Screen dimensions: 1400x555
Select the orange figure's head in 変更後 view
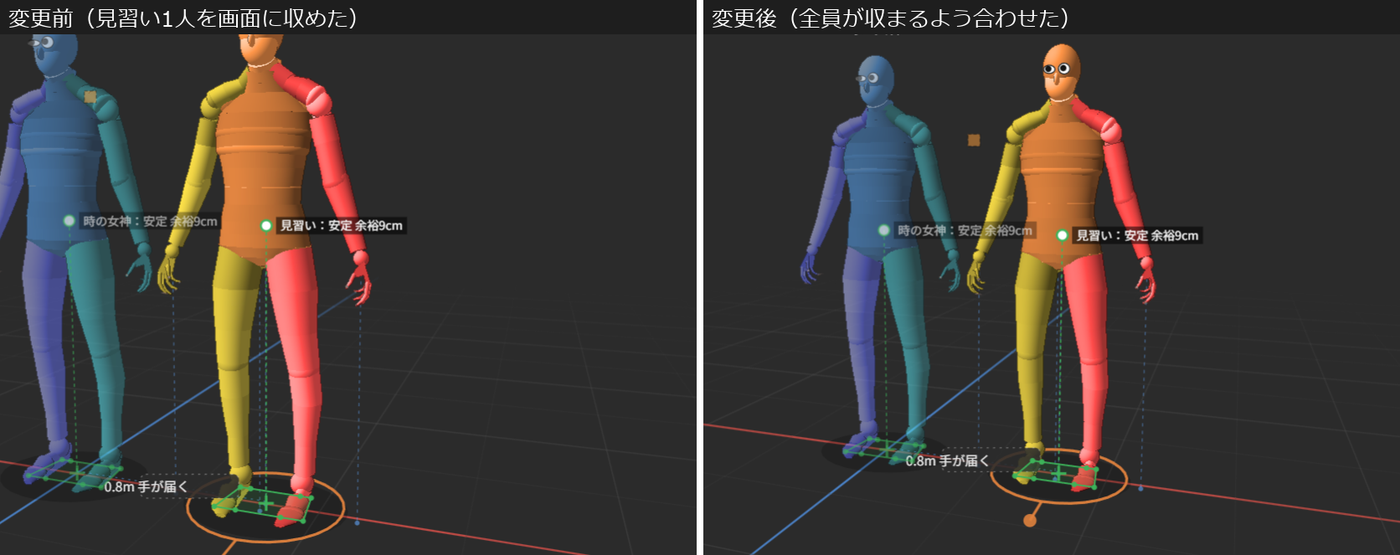click(1062, 71)
